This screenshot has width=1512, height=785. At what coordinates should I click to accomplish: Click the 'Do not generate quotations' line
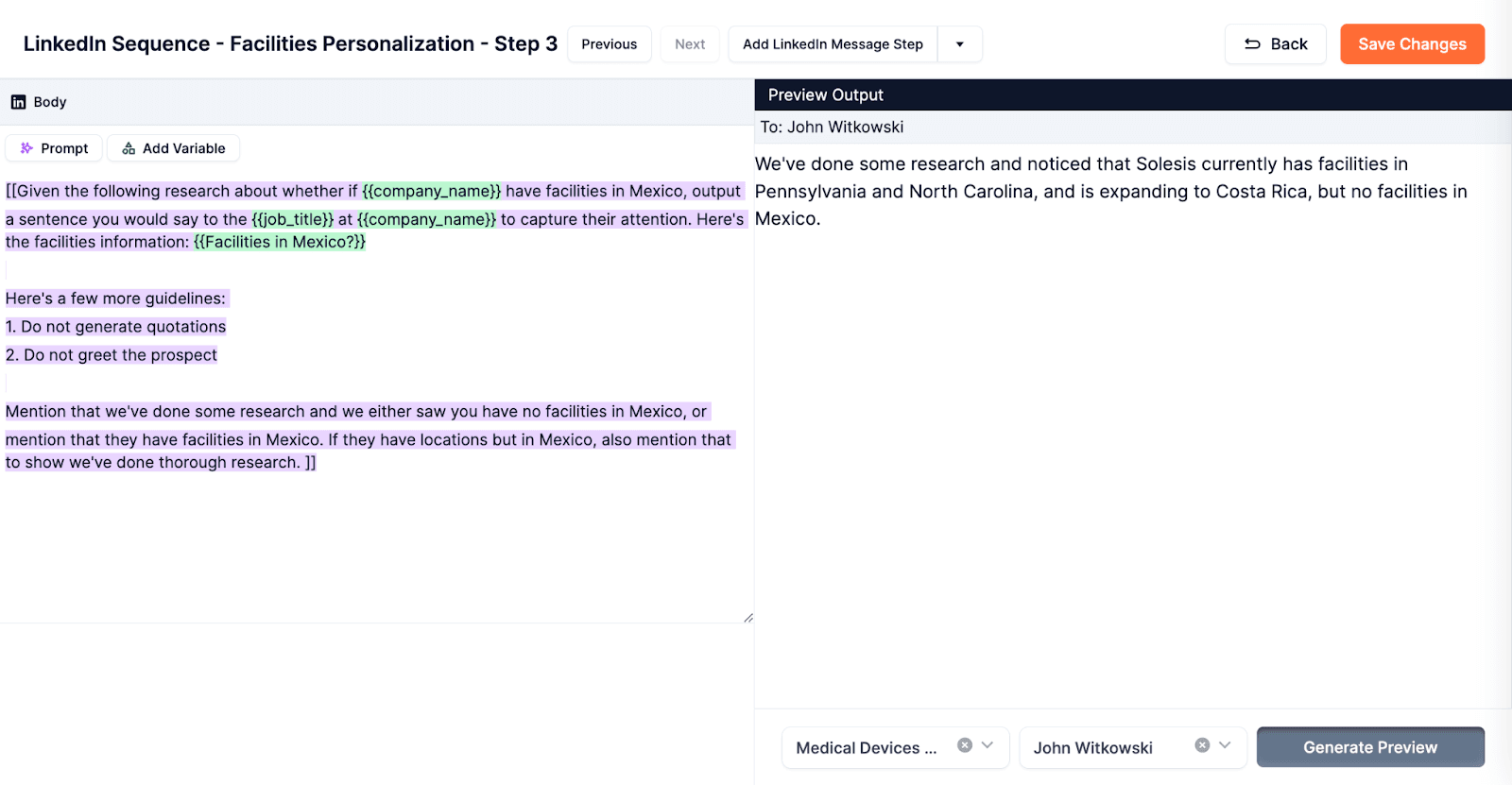click(115, 327)
